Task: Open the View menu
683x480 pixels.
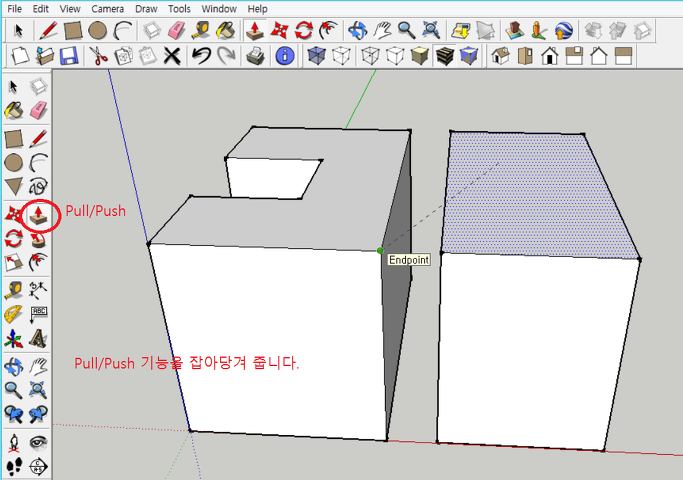Action: coord(70,9)
